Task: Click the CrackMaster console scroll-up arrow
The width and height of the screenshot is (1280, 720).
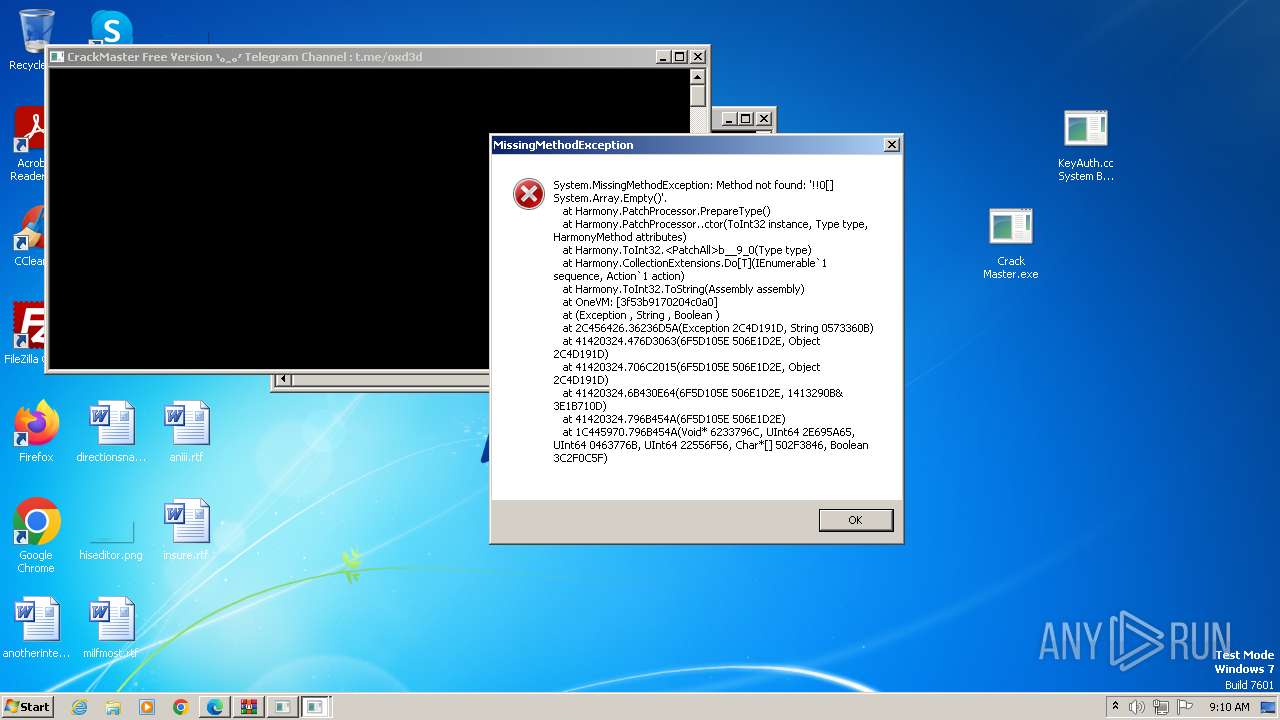Action: click(698, 77)
